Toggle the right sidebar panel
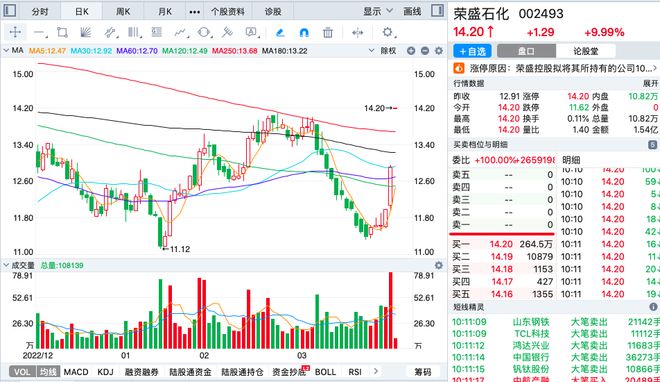The height and width of the screenshot is (382, 660). click(437, 11)
